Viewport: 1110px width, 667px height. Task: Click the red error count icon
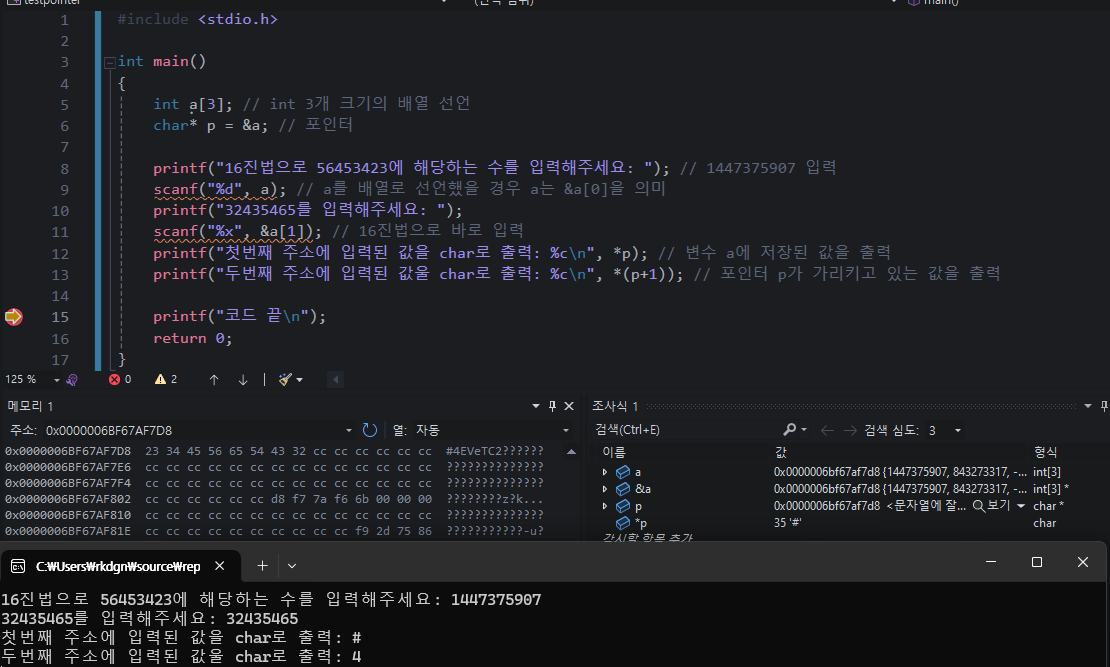click(114, 380)
